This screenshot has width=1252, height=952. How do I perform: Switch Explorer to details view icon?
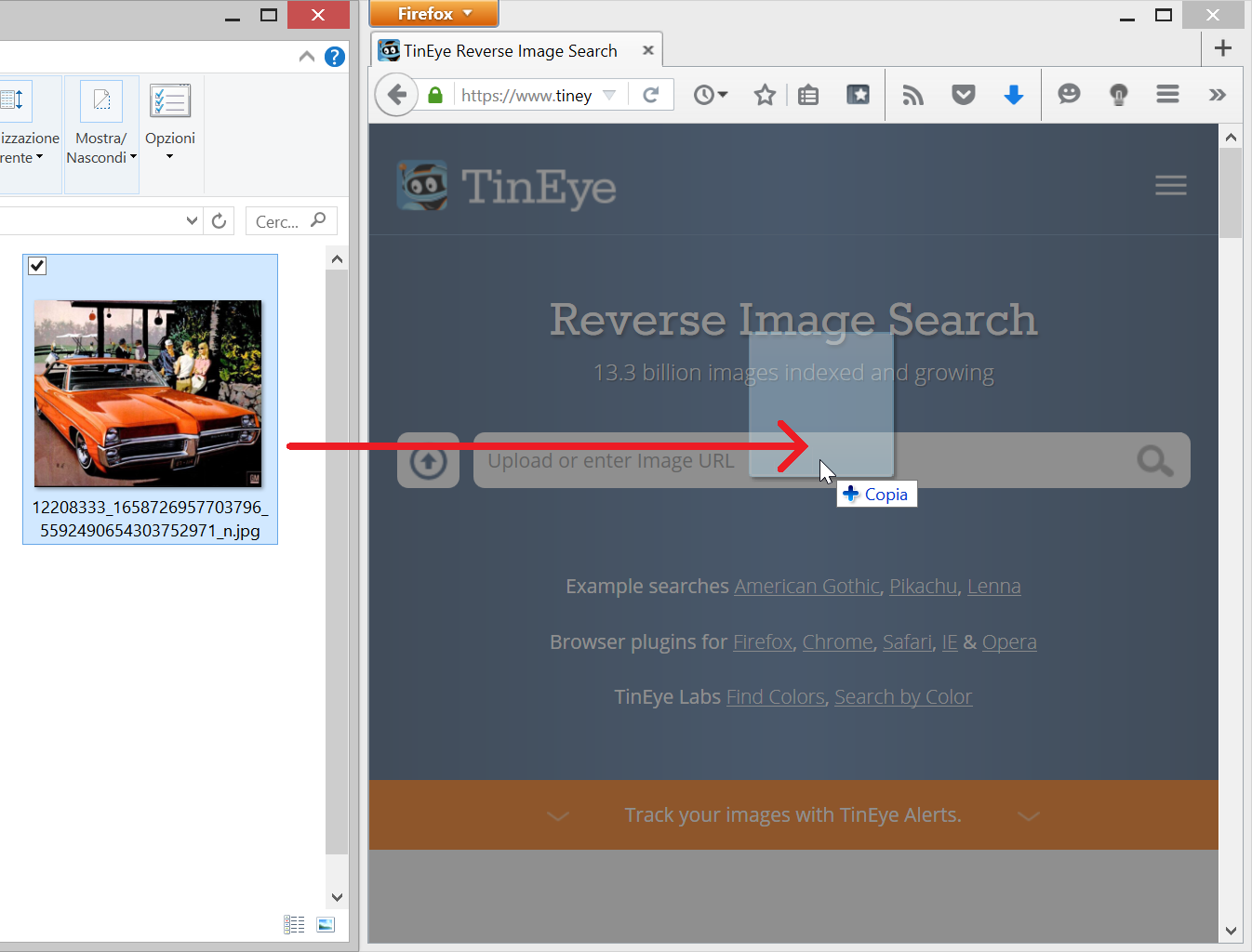[x=294, y=924]
